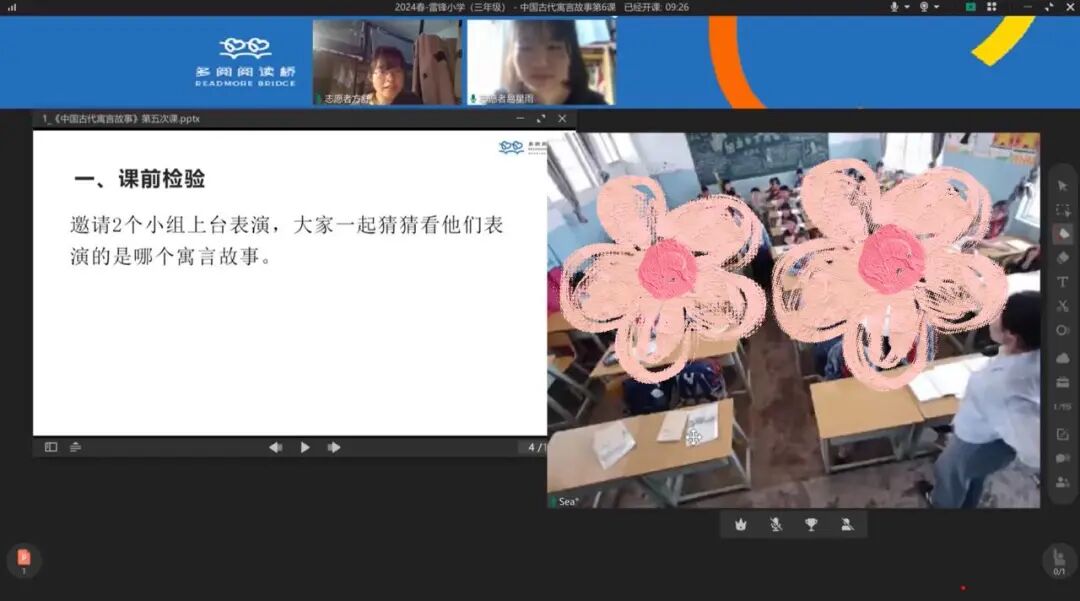Click the 4/15 slide progress indicator

[x=534, y=447]
